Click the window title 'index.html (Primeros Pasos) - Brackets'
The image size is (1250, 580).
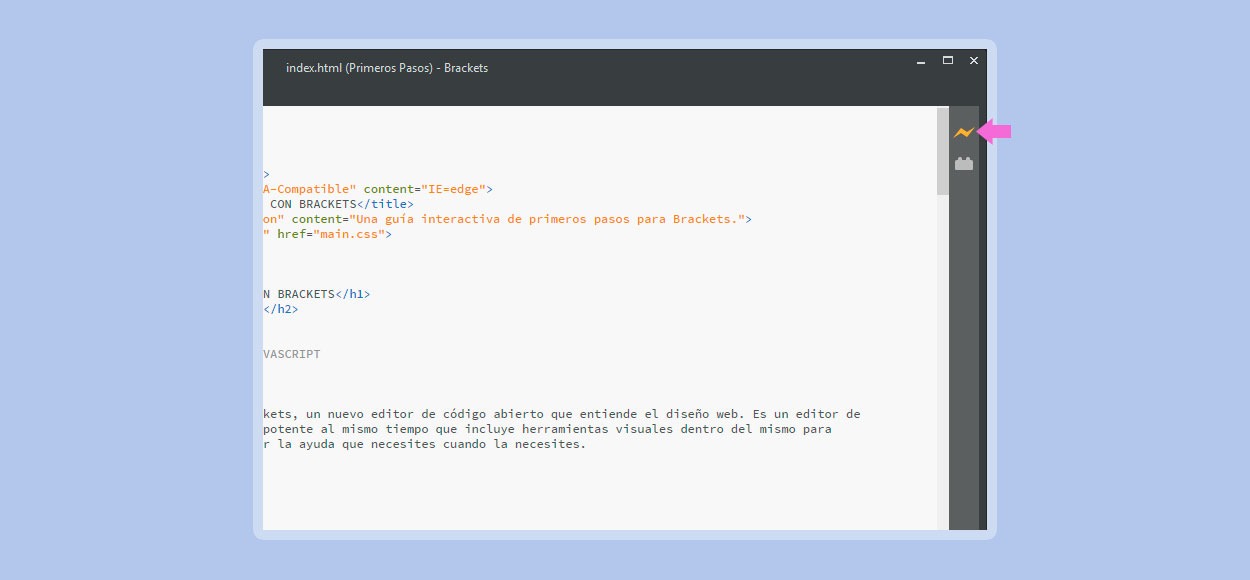(x=387, y=68)
